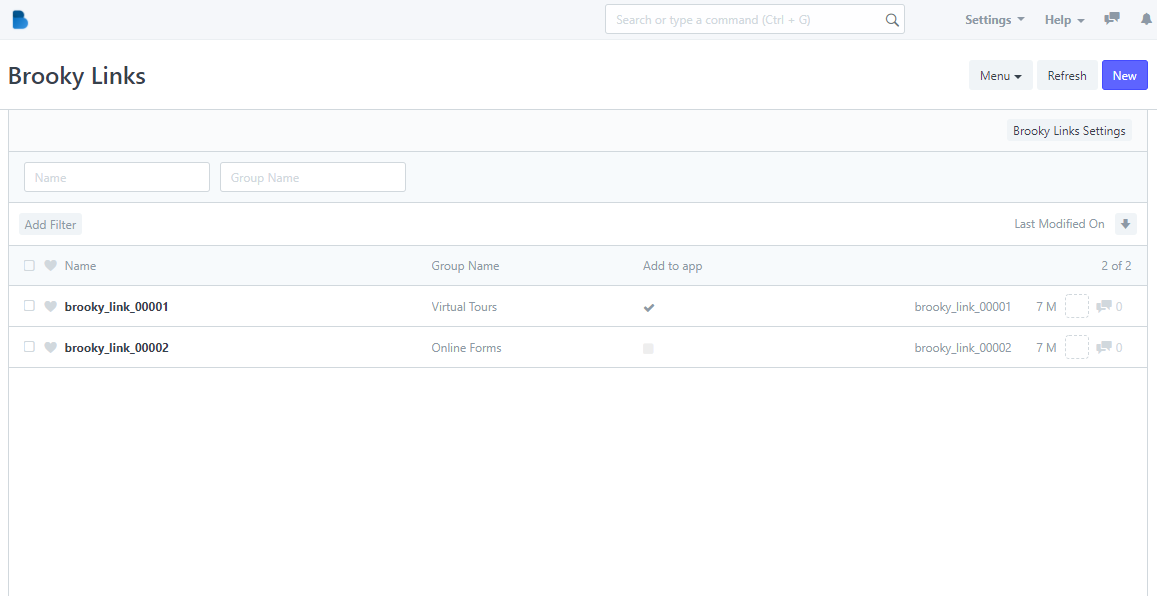Screen dimensions: 1157x596
Task: Open the Help dropdown
Action: click(1064, 20)
